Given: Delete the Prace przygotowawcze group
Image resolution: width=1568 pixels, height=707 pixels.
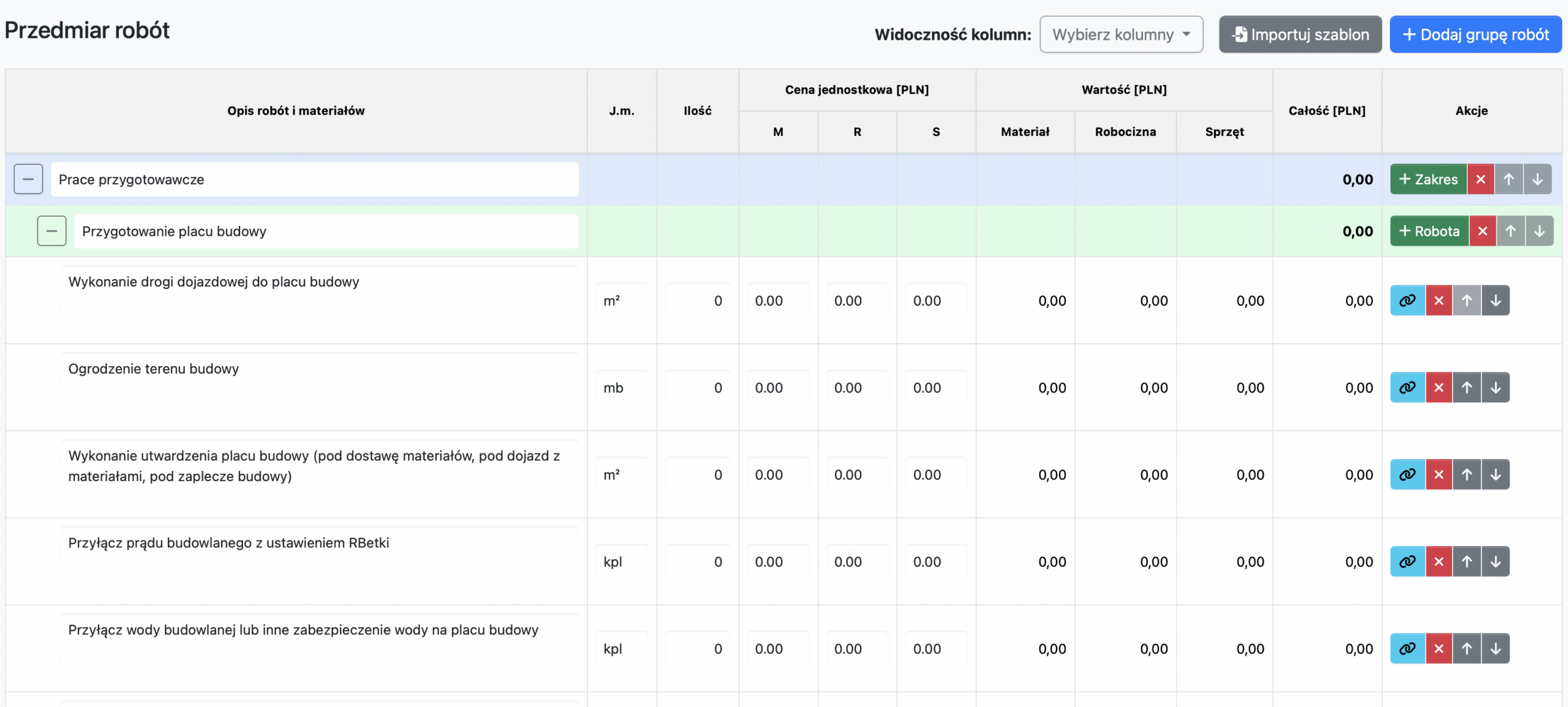Looking at the screenshot, I should click(x=1480, y=179).
